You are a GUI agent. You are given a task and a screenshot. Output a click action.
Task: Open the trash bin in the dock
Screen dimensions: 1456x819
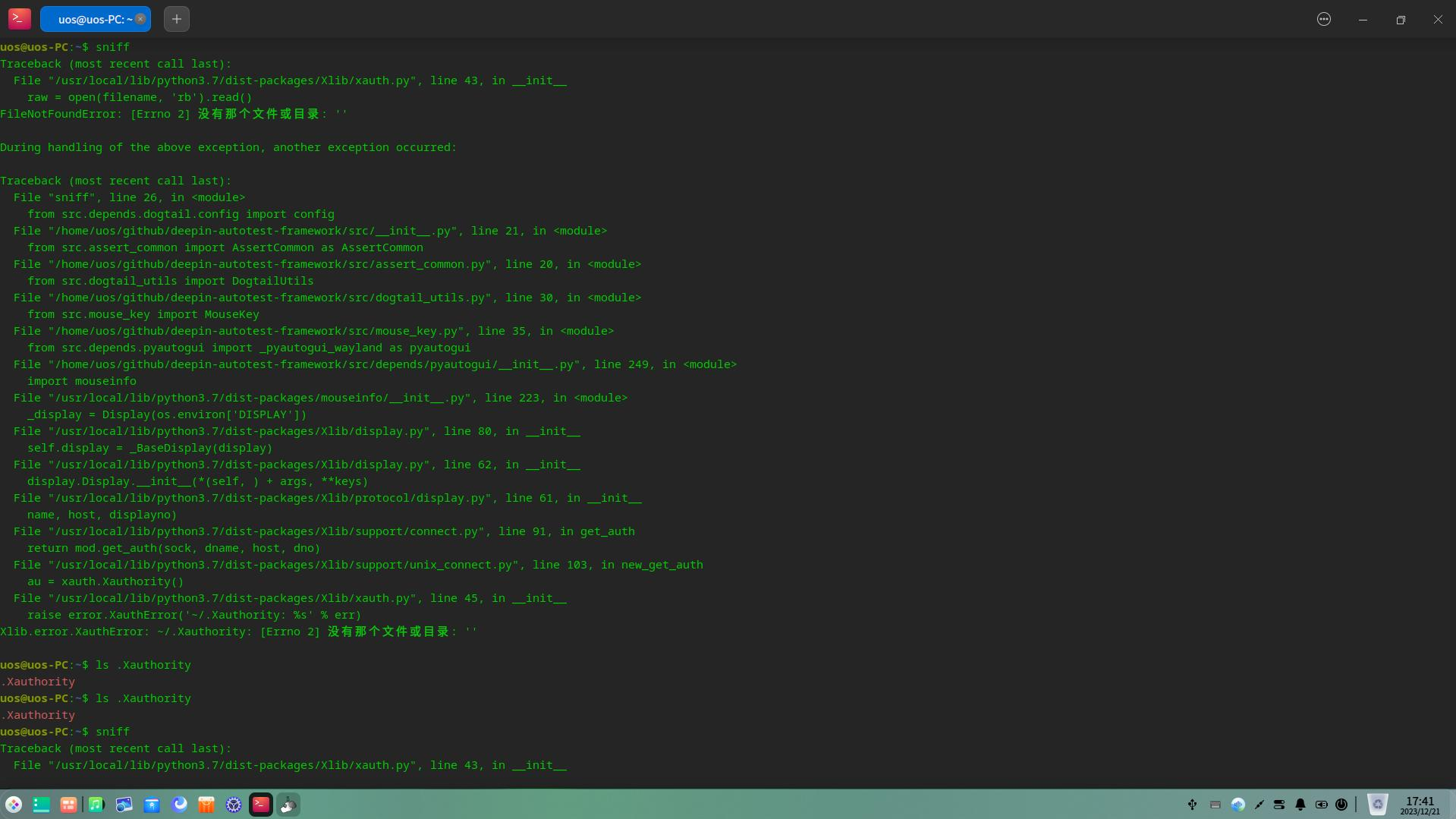point(1377,805)
